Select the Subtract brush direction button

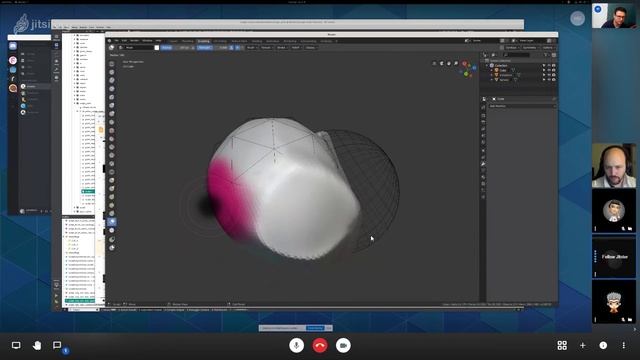(x=242, y=48)
